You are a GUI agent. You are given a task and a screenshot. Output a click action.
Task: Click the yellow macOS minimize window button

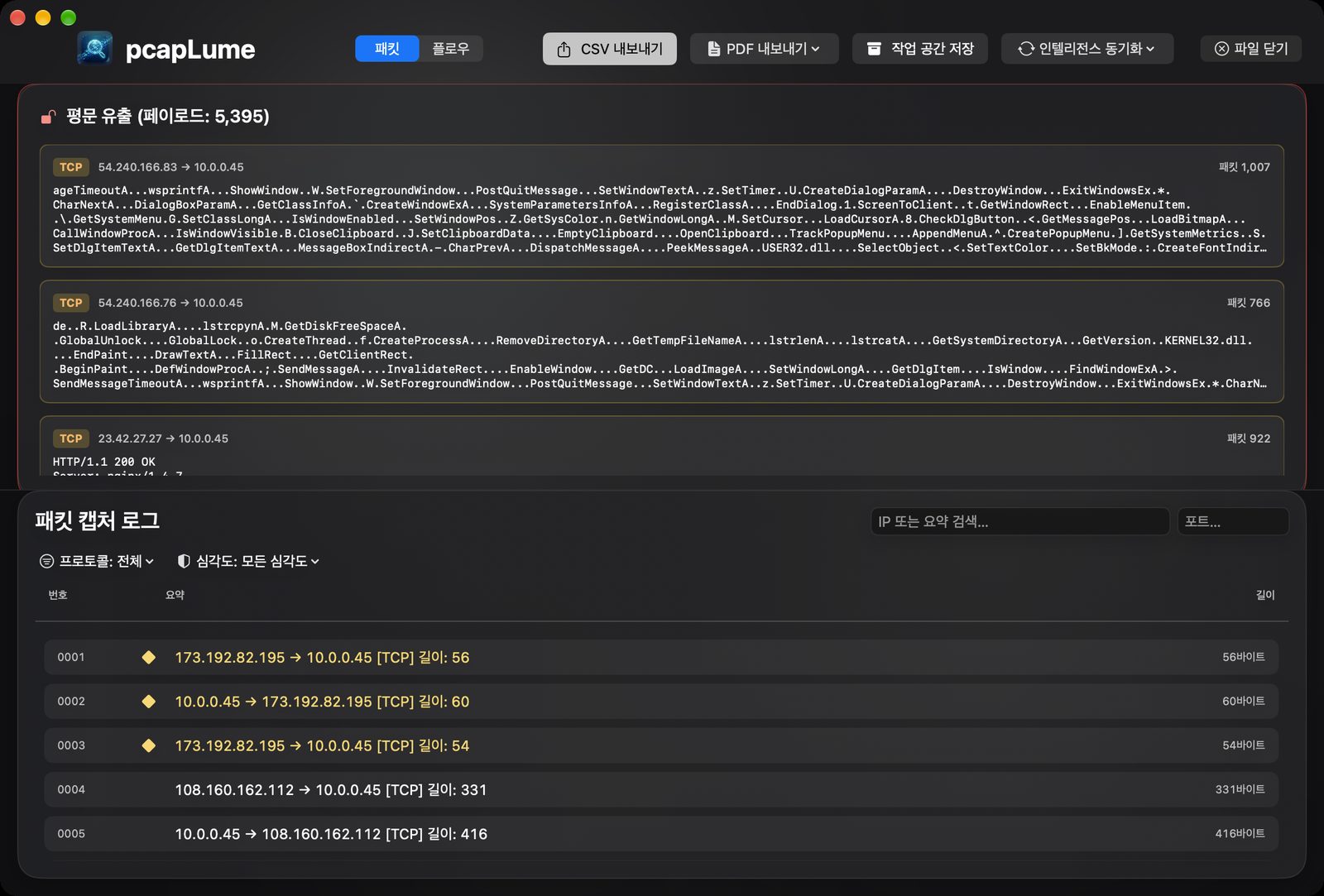pyautogui.click(x=43, y=17)
